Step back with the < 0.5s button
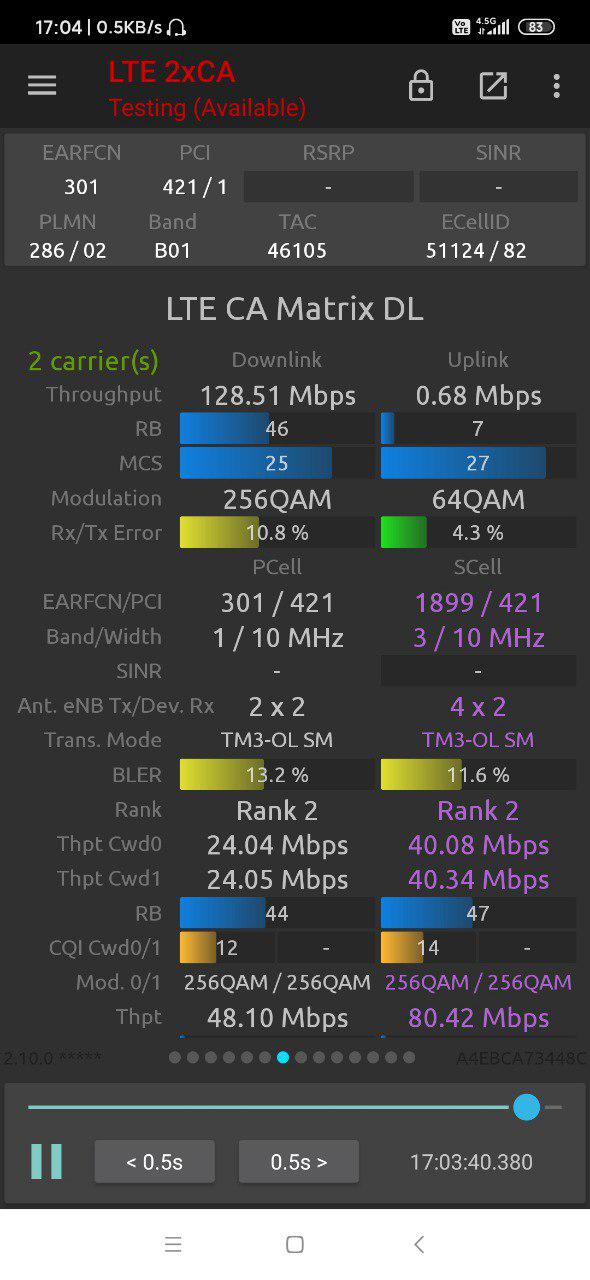The height and width of the screenshot is (1280, 590). pos(155,1162)
